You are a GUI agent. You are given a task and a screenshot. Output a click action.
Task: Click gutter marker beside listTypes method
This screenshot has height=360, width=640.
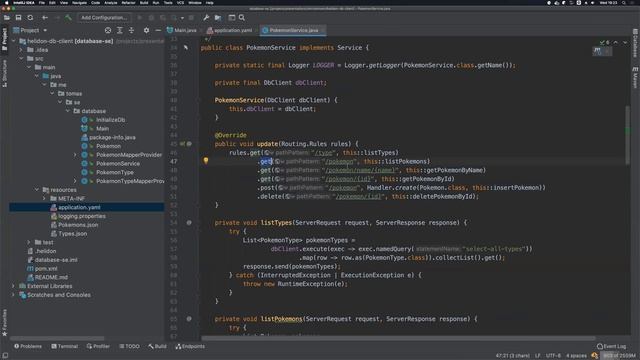189,222
